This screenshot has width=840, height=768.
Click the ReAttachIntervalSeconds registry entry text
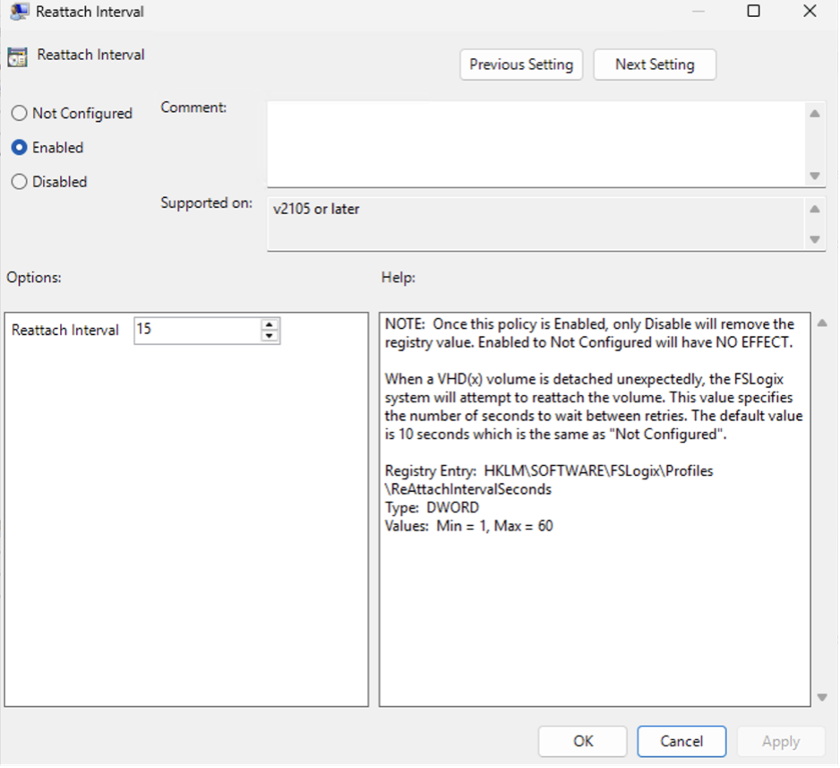468,490
